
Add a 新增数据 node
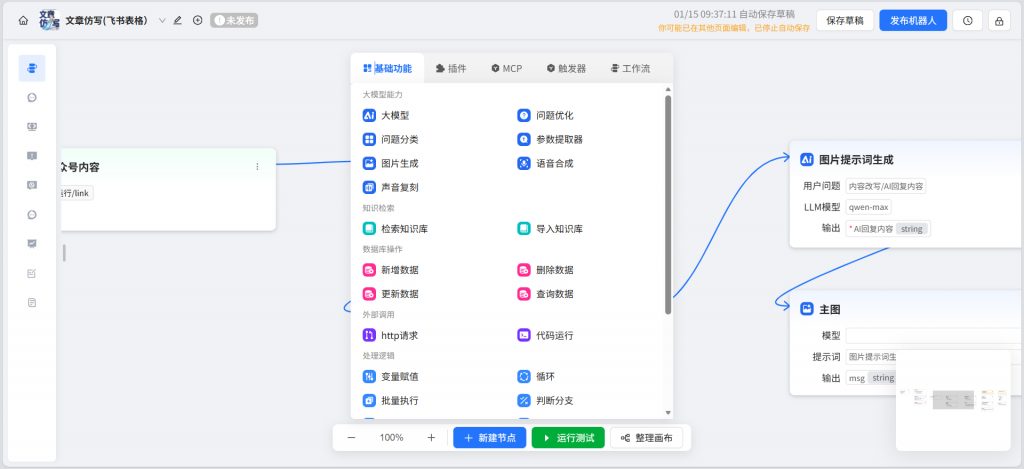[x=391, y=270]
